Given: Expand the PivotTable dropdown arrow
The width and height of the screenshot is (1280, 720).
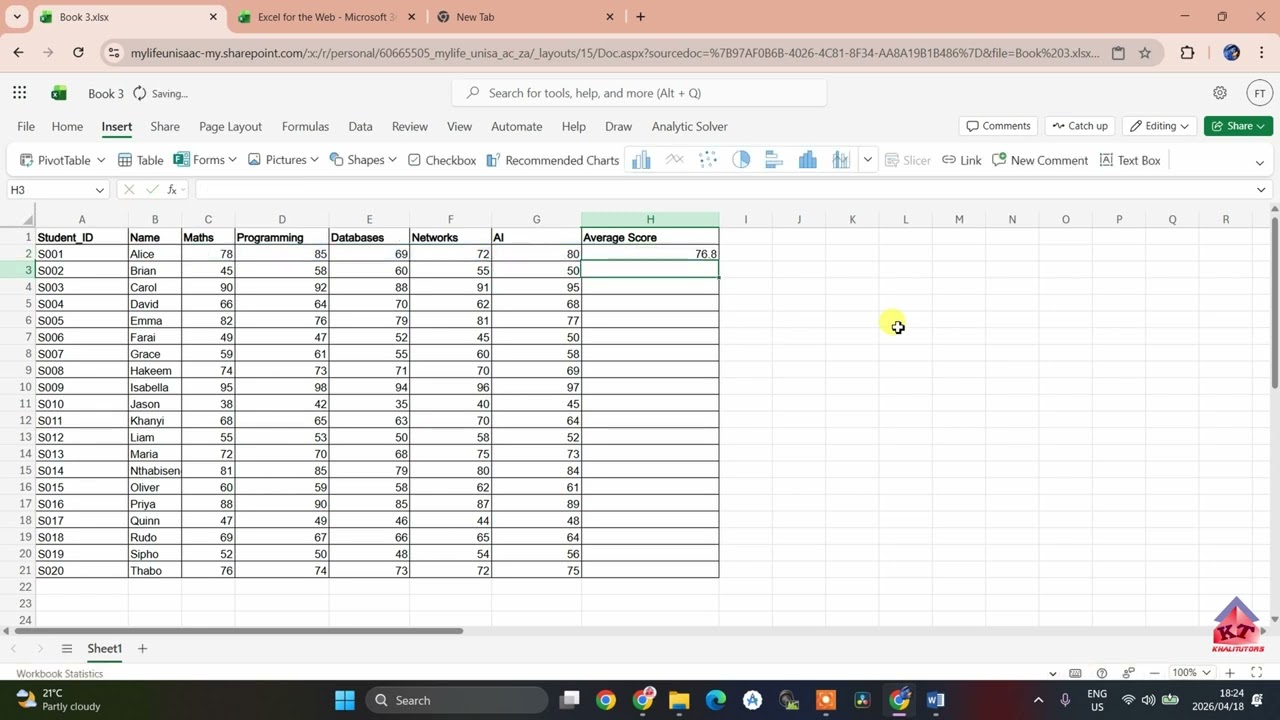Looking at the screenshot, I should (x=100, y=160).
